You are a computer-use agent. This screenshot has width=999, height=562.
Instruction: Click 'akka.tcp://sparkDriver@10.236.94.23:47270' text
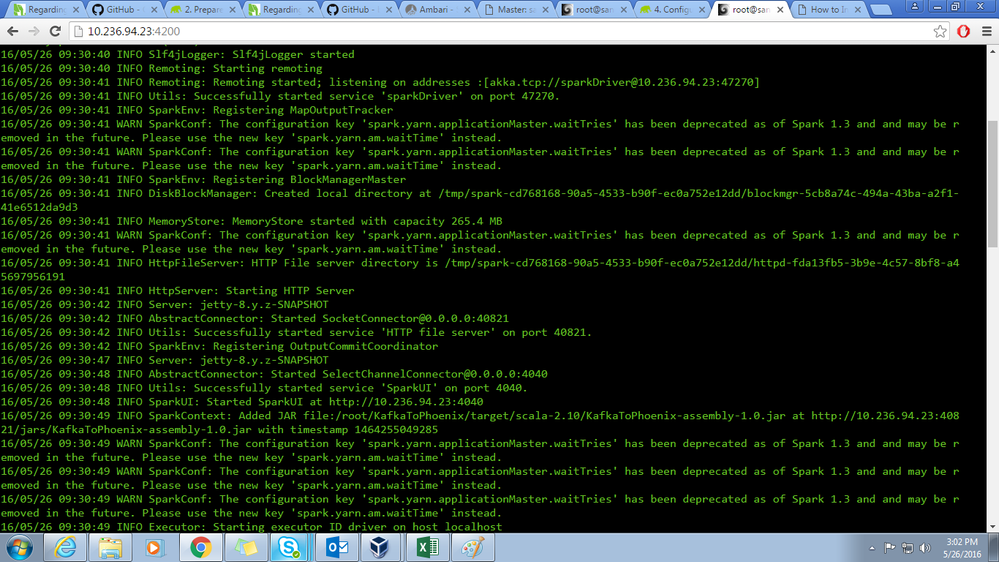624,82
